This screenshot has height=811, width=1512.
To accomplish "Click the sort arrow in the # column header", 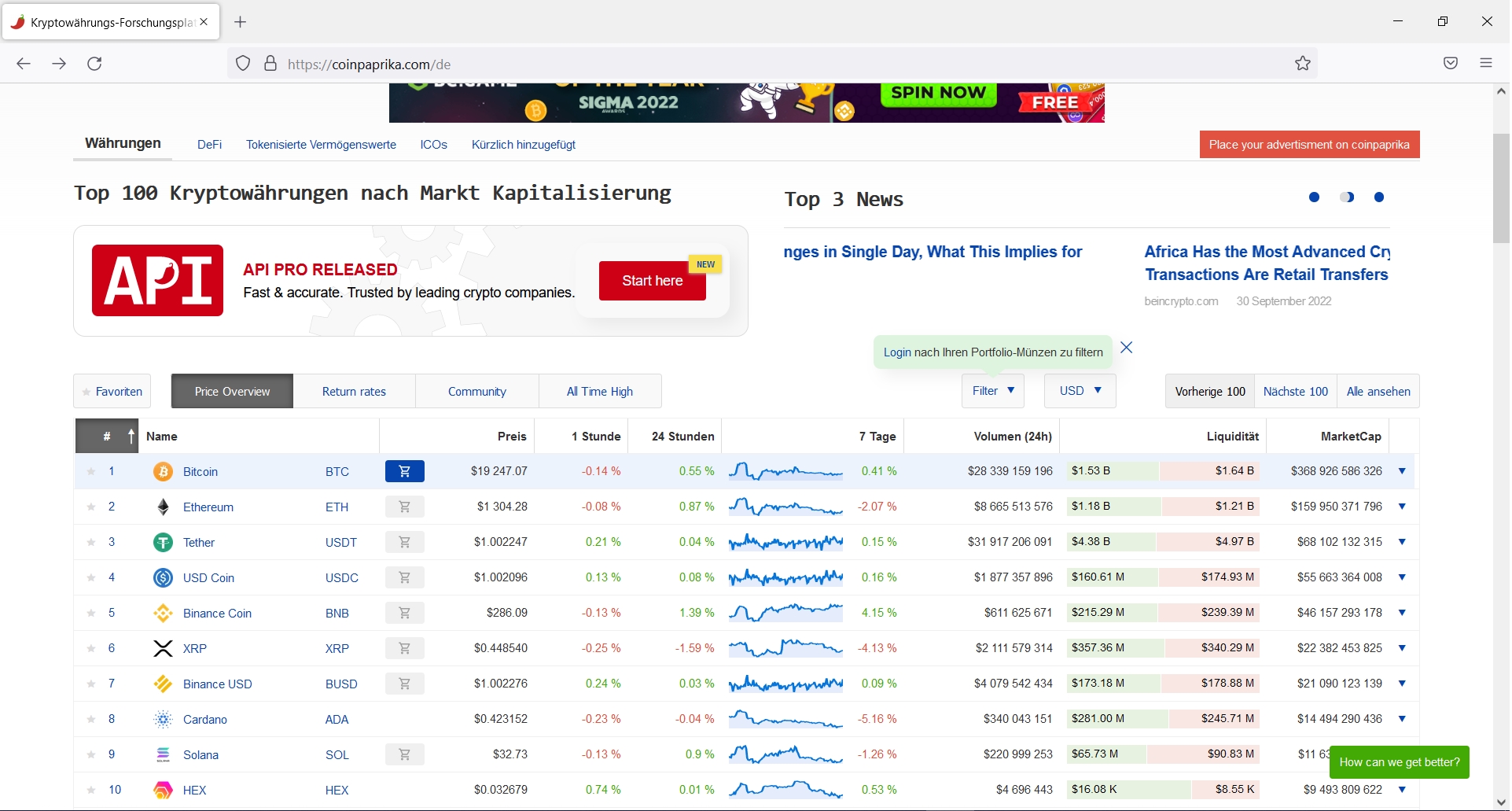I will click(x=130, y=436).
